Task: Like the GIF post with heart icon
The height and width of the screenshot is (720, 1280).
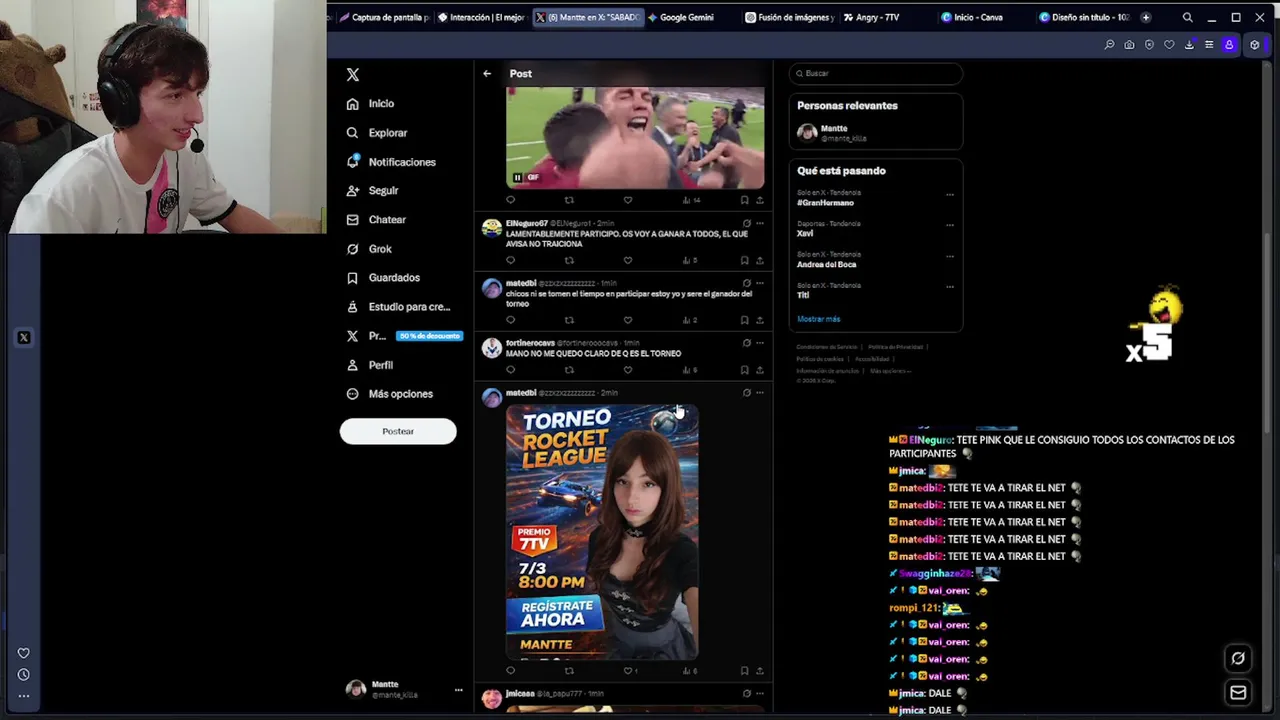Action: point(628,200)
